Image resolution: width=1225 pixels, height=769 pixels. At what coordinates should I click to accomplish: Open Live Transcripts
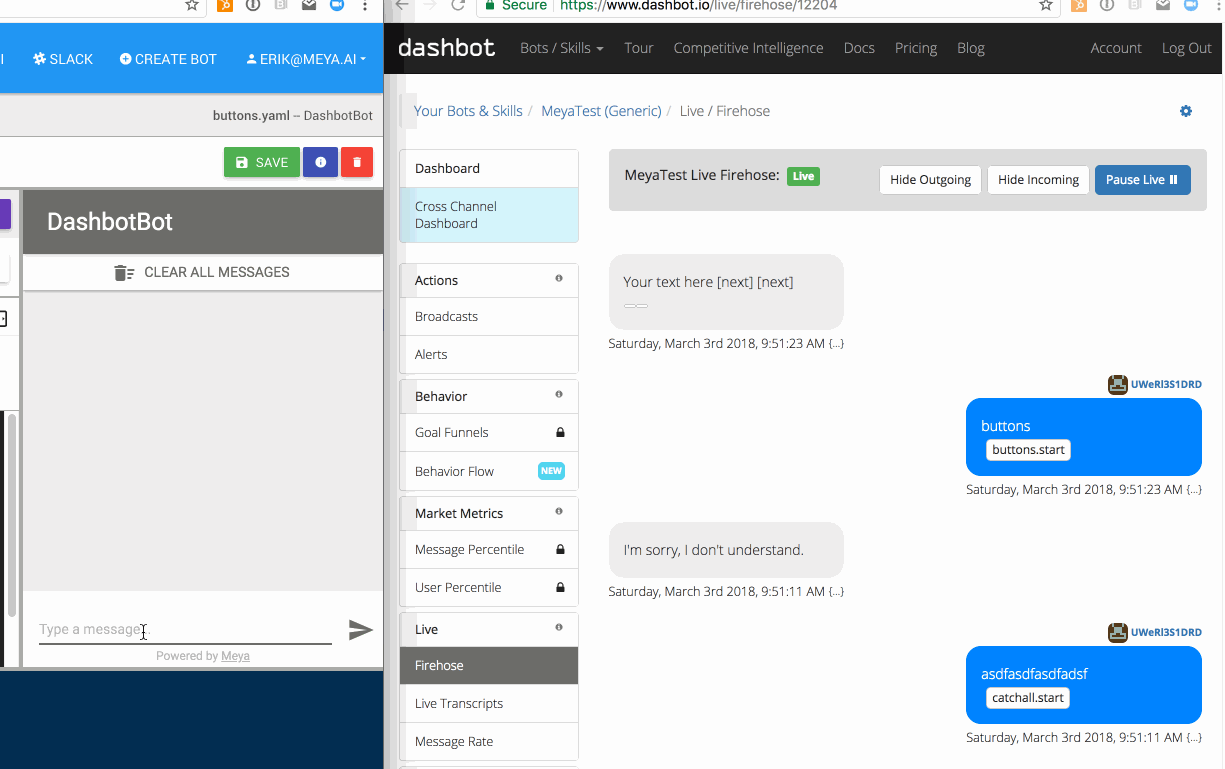click(x=489, y=704)
